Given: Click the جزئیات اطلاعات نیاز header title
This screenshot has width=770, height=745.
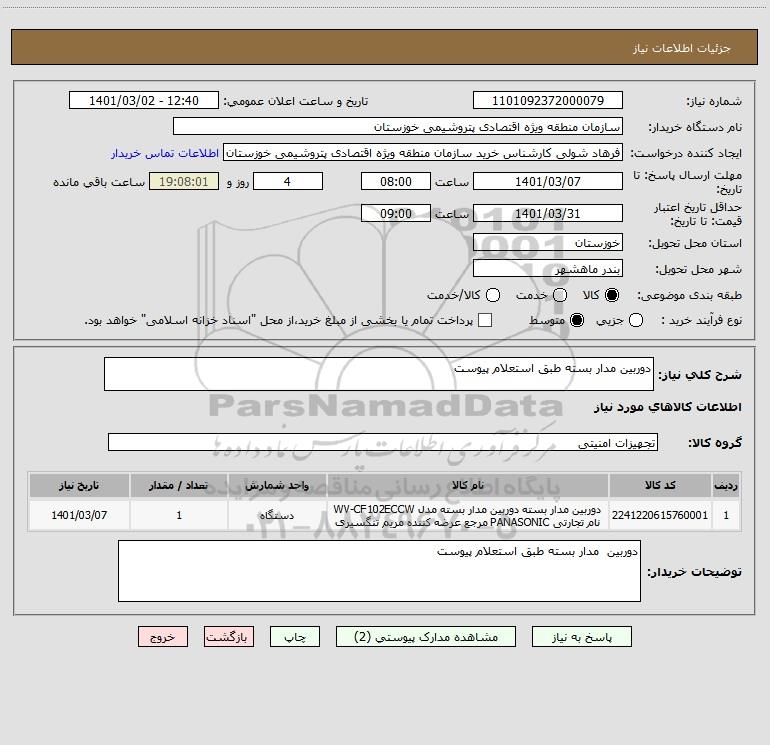Looking at the screenshot, I should (x=682, y=48).
